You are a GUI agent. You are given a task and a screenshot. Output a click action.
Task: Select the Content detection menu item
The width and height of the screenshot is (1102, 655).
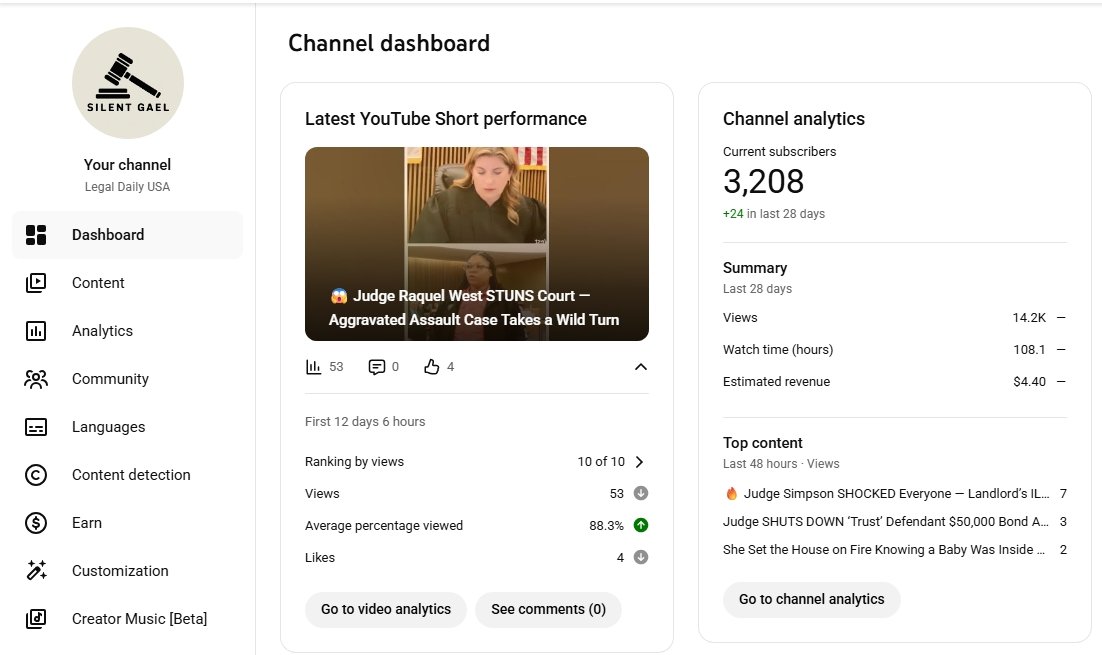(x=131, y=475)
